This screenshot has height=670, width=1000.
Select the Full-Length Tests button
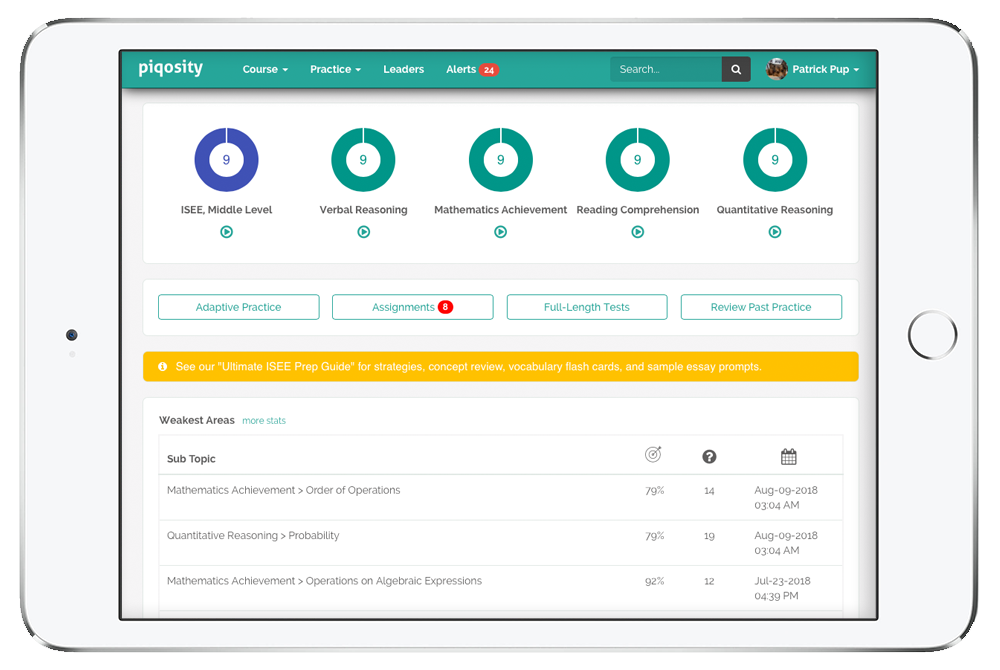tap(587, 307)
